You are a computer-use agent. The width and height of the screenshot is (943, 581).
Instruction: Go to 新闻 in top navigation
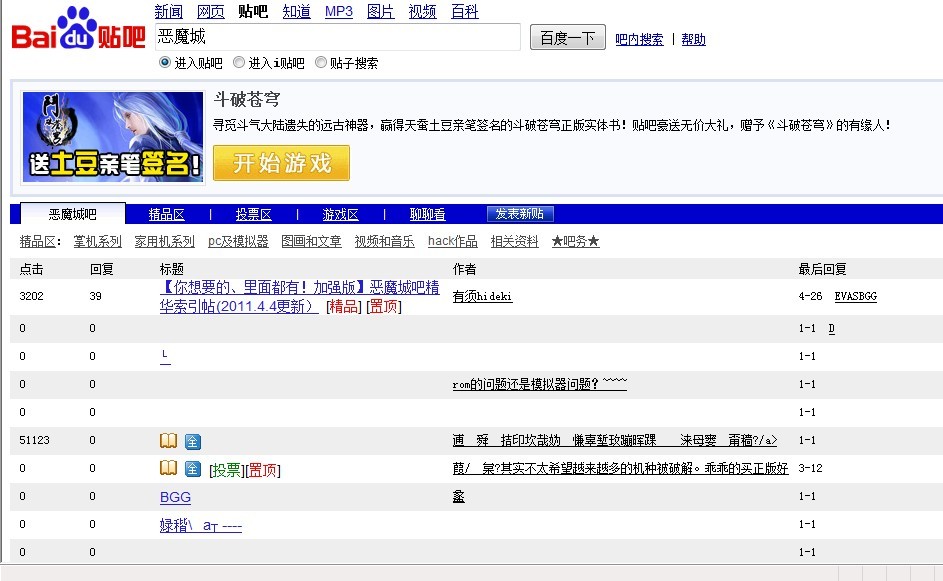point(168,11)
